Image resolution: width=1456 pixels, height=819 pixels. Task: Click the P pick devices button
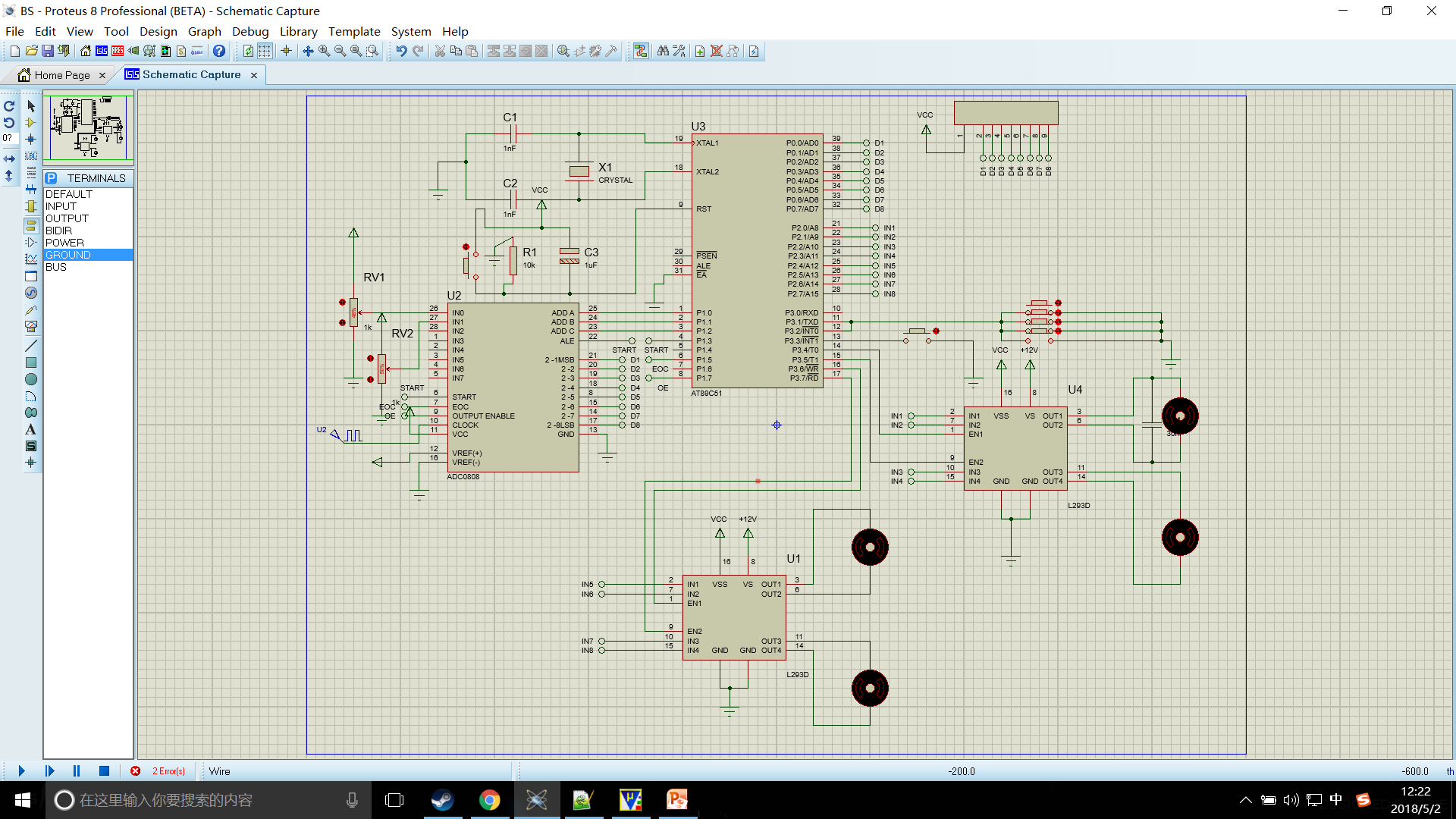[52, 178]
